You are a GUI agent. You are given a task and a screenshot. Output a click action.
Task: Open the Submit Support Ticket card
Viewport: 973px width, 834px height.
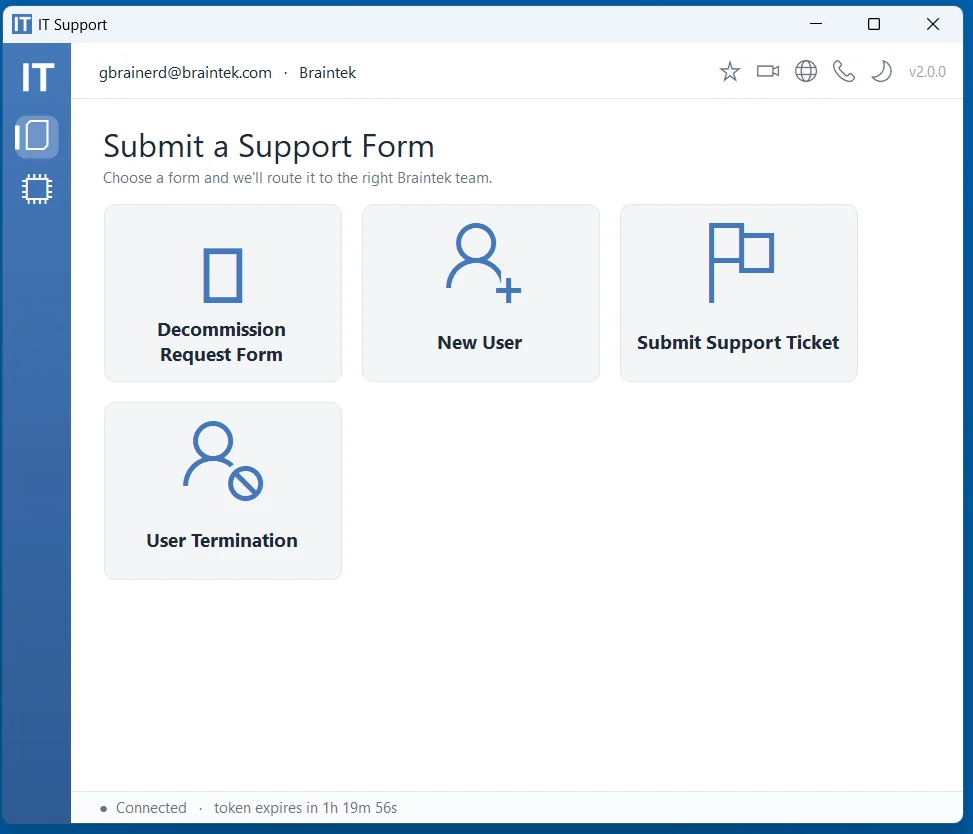(738, 293)
